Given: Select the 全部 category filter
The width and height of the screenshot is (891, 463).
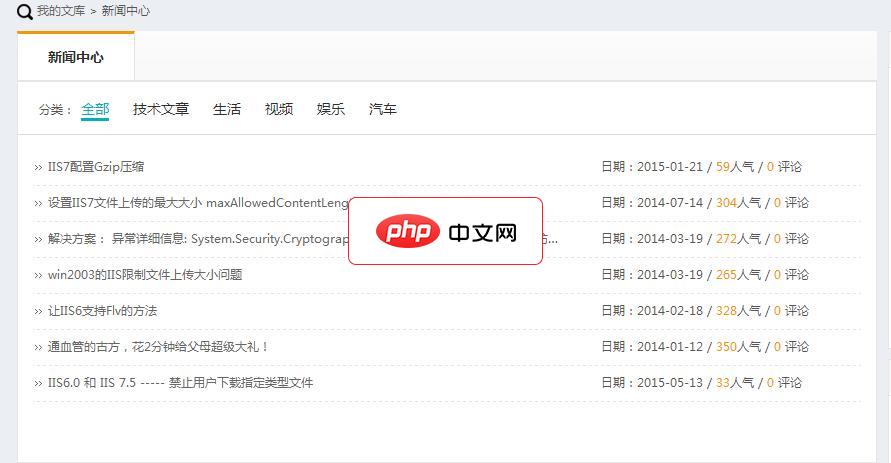Looking at the screenshot, I should pyautogui.click(x=95, y=109).
